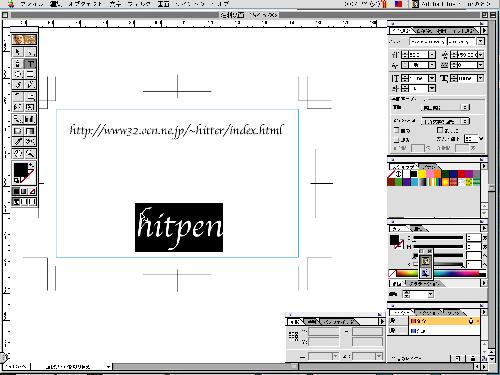Select the Gradient Mesh tool
Screen dimensions: 500x375
tap(18, 131)
